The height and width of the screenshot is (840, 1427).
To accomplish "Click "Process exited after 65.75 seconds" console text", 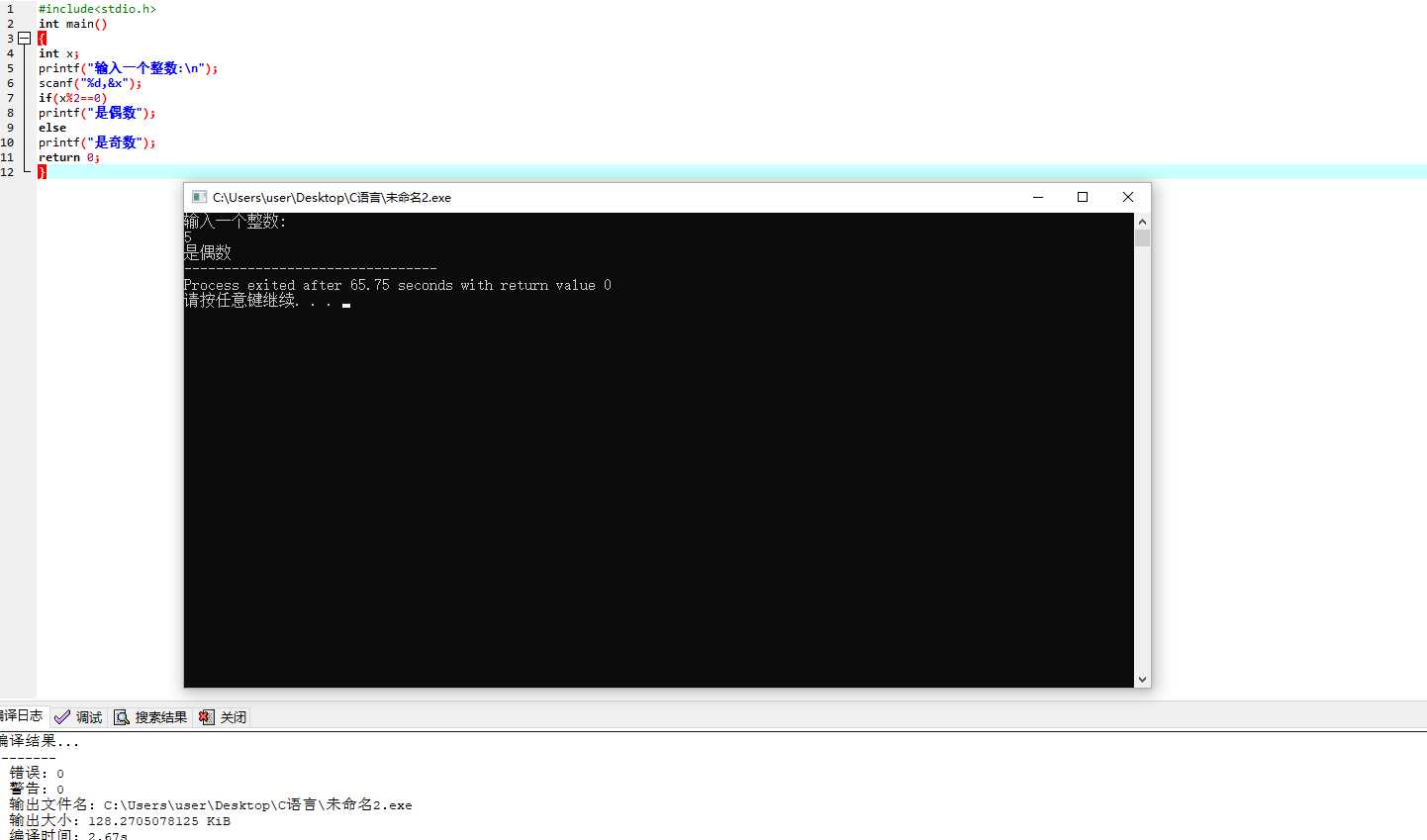I will (x=319, y=285).
